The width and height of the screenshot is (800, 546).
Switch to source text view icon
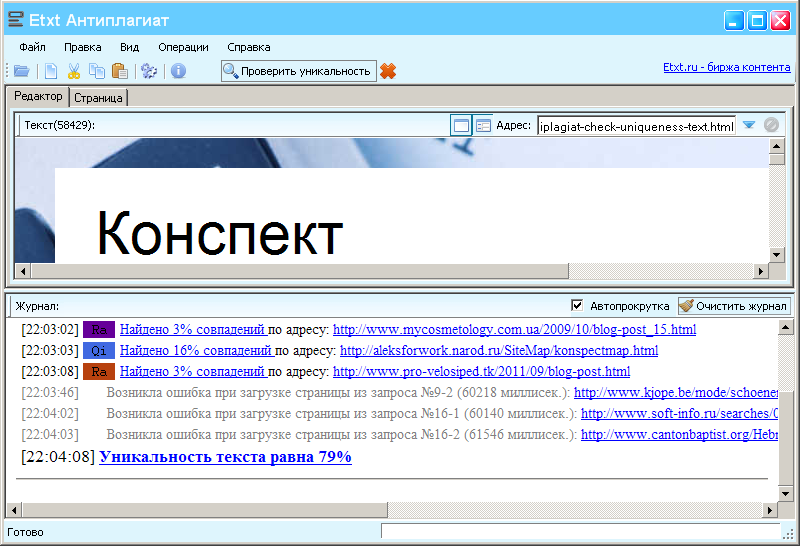483,125
